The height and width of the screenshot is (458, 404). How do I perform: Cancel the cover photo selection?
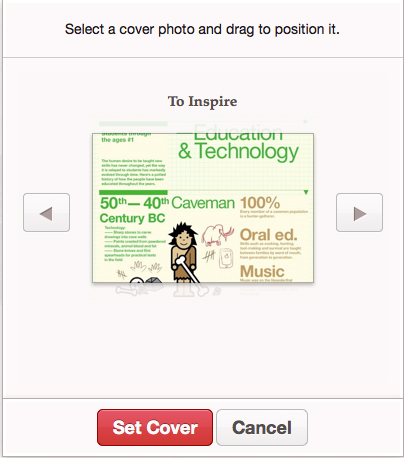coord(262,427)
